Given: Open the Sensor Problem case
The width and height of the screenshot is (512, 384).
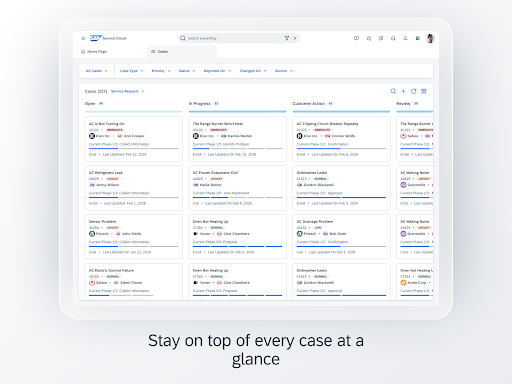Looking at the screenshot, I should (x=134, y=237).
